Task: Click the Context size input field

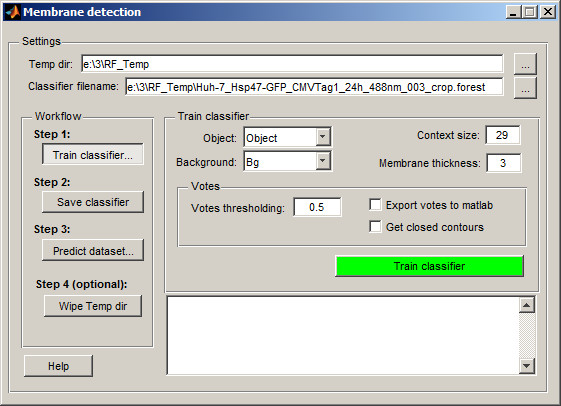Action: coord(502,135)
